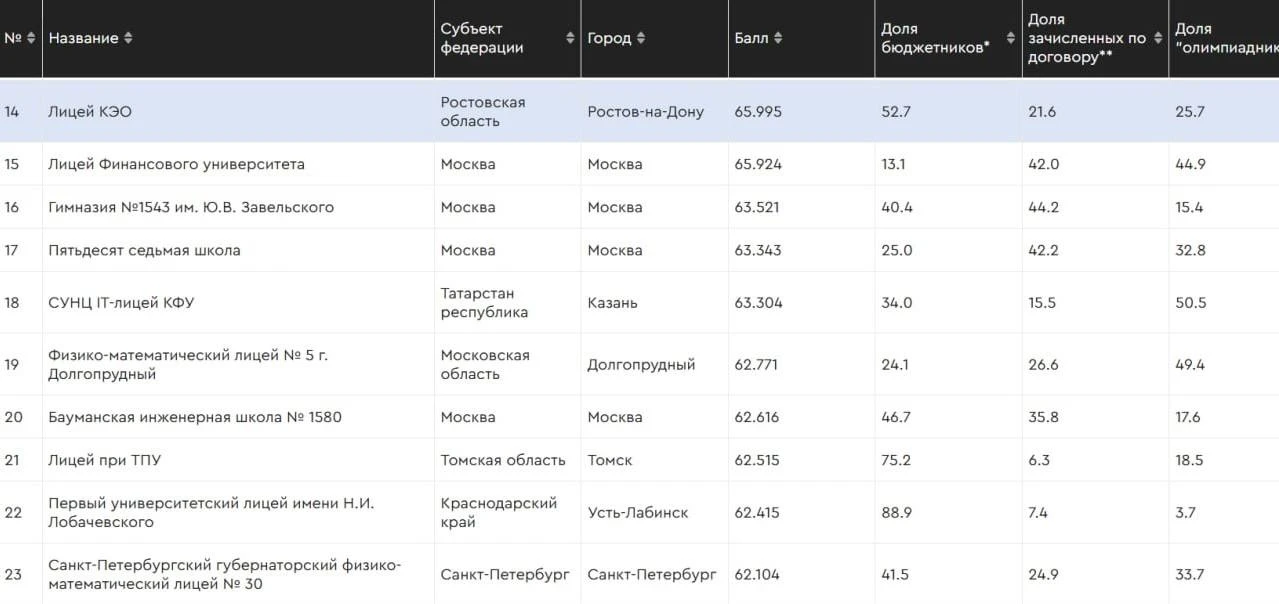Sort by Субъект федерации arrows icon
Viewport: 1279px width, 604px height.
570,38
